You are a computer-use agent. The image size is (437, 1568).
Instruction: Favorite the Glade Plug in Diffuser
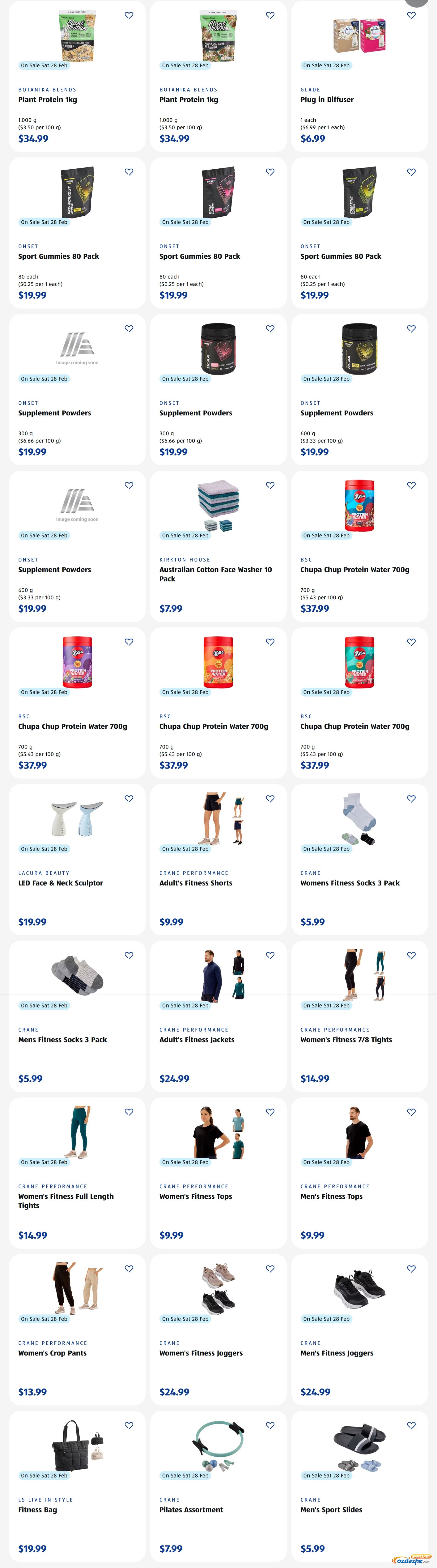(x=411, y=15)
